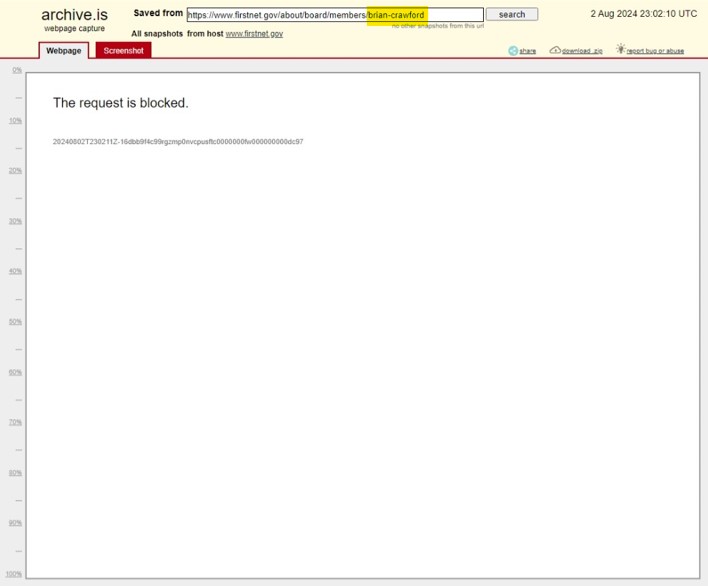Click the report bug lightbulb icon

coord(621,49)
